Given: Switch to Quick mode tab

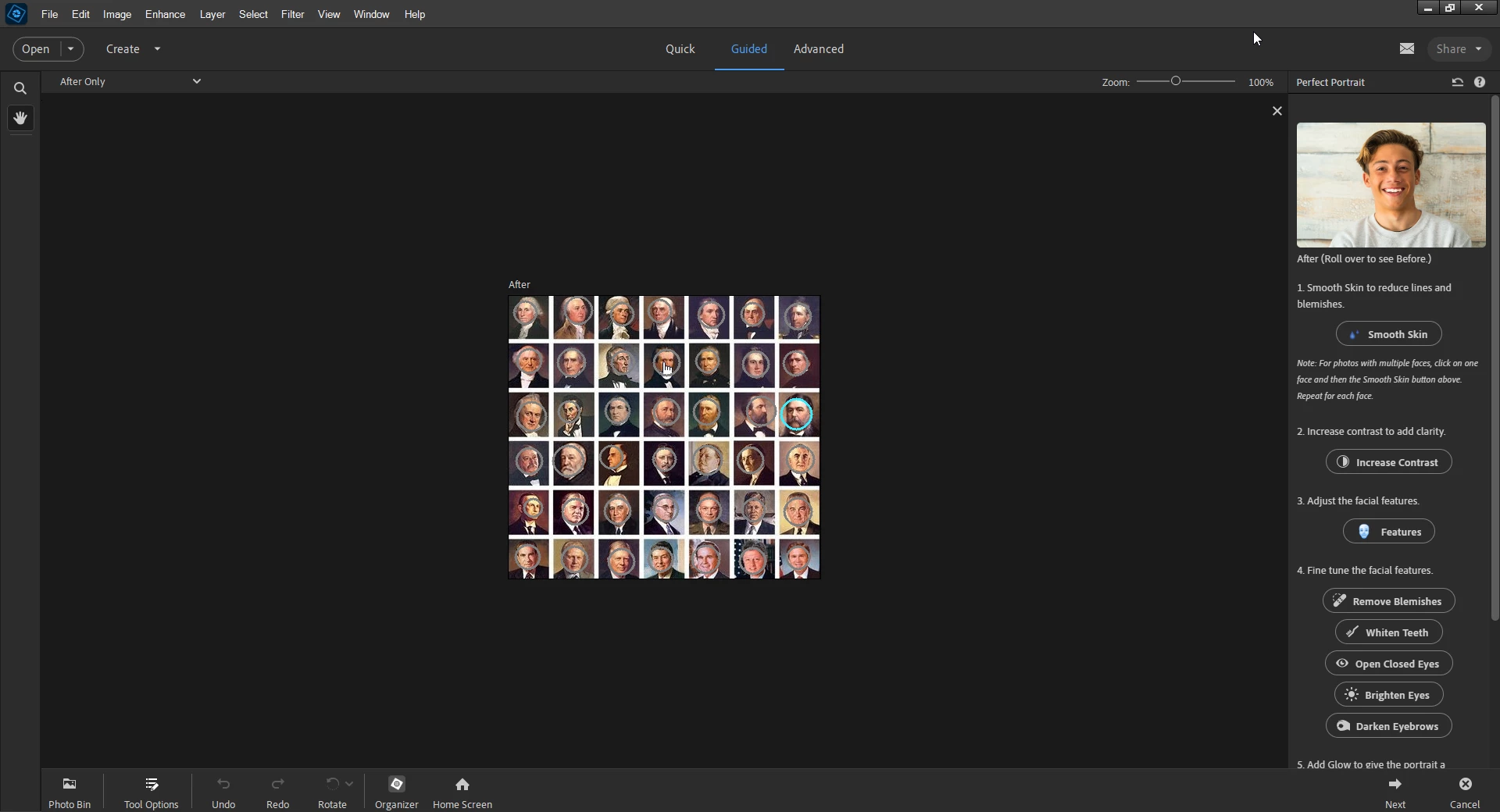Looking at the screenshot, I should pyautogui.click(x=680, y=48).
